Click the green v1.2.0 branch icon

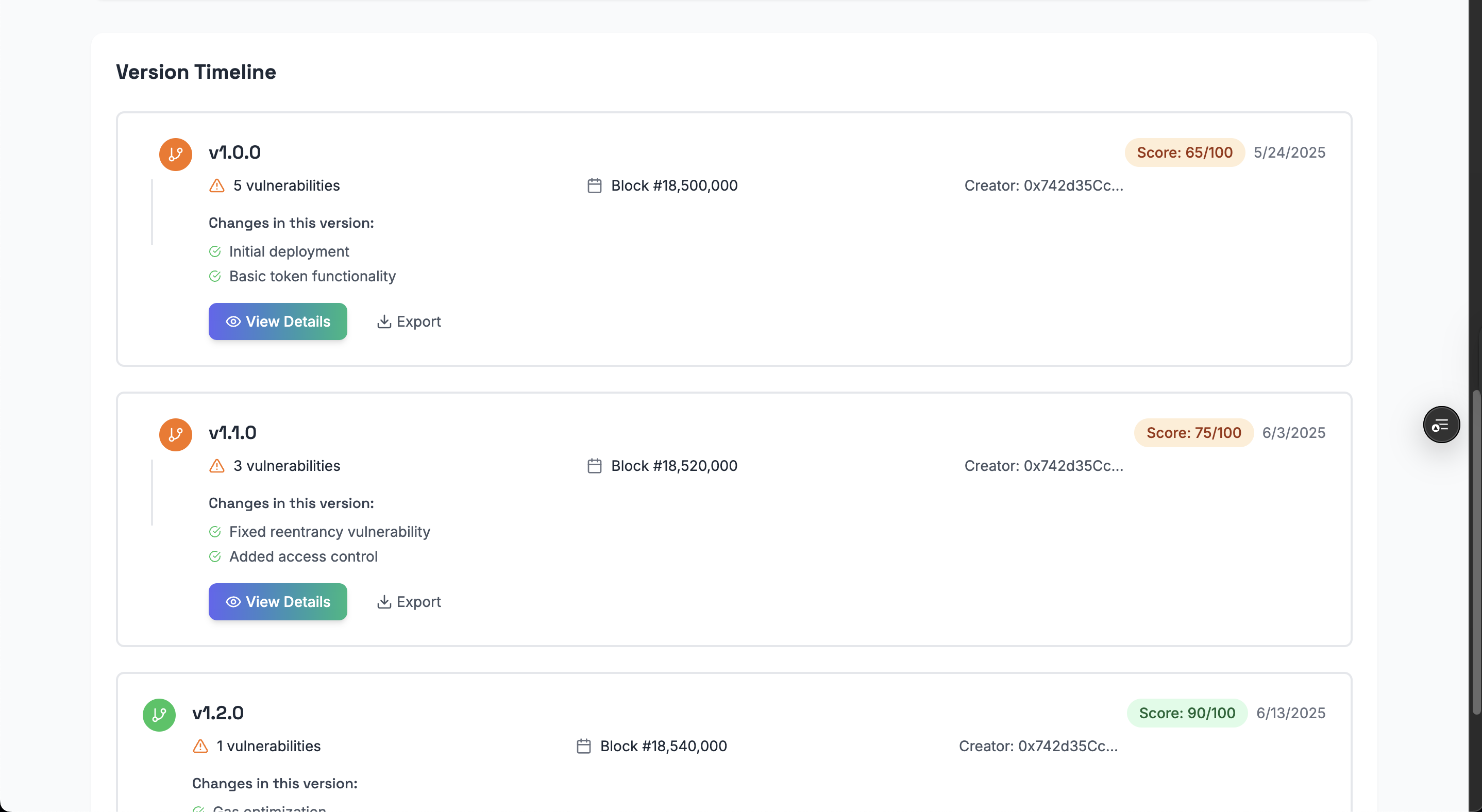coord(159,715)
